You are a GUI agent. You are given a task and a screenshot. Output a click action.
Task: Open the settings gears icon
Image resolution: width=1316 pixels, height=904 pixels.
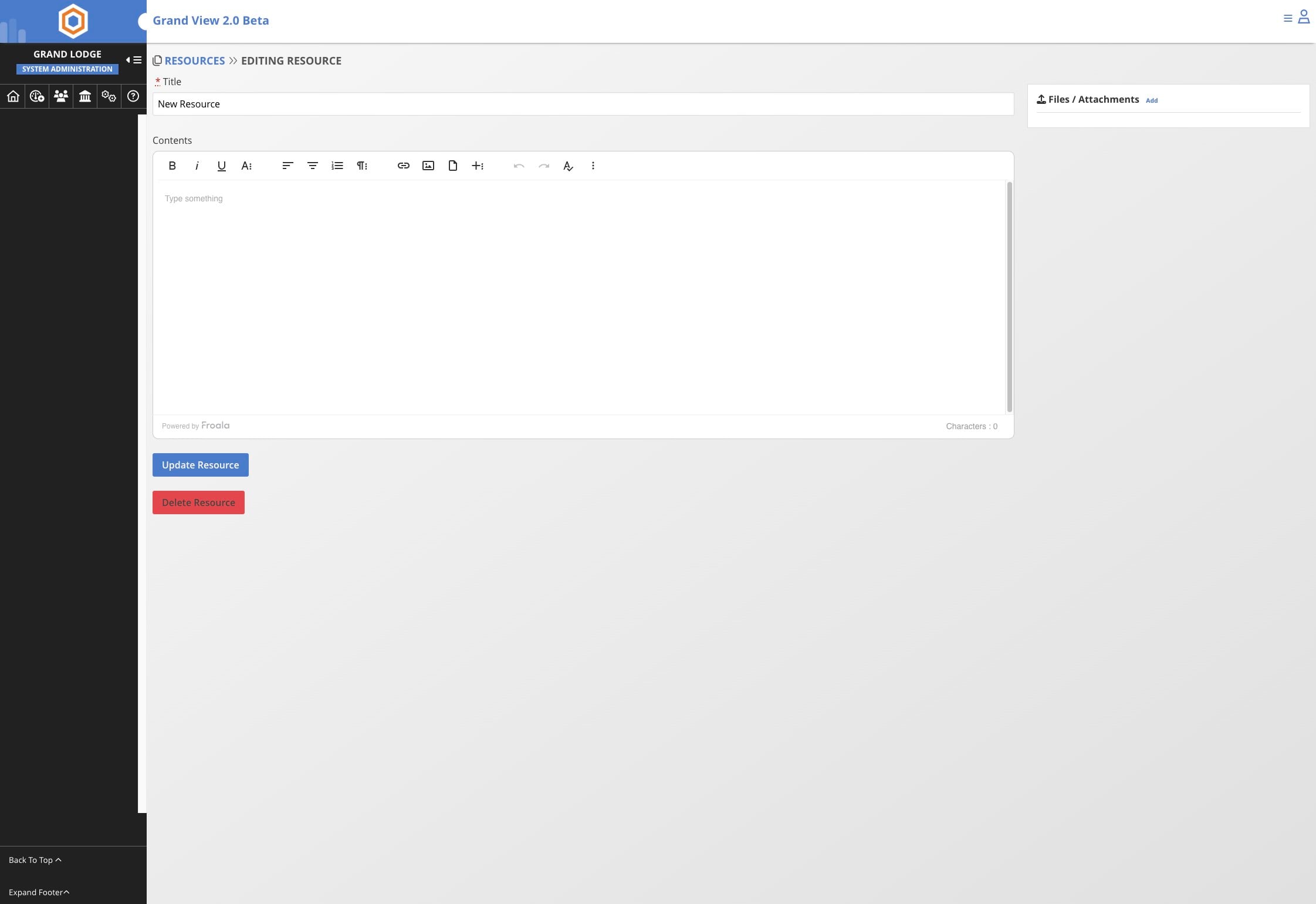click(x=109, y=96)
